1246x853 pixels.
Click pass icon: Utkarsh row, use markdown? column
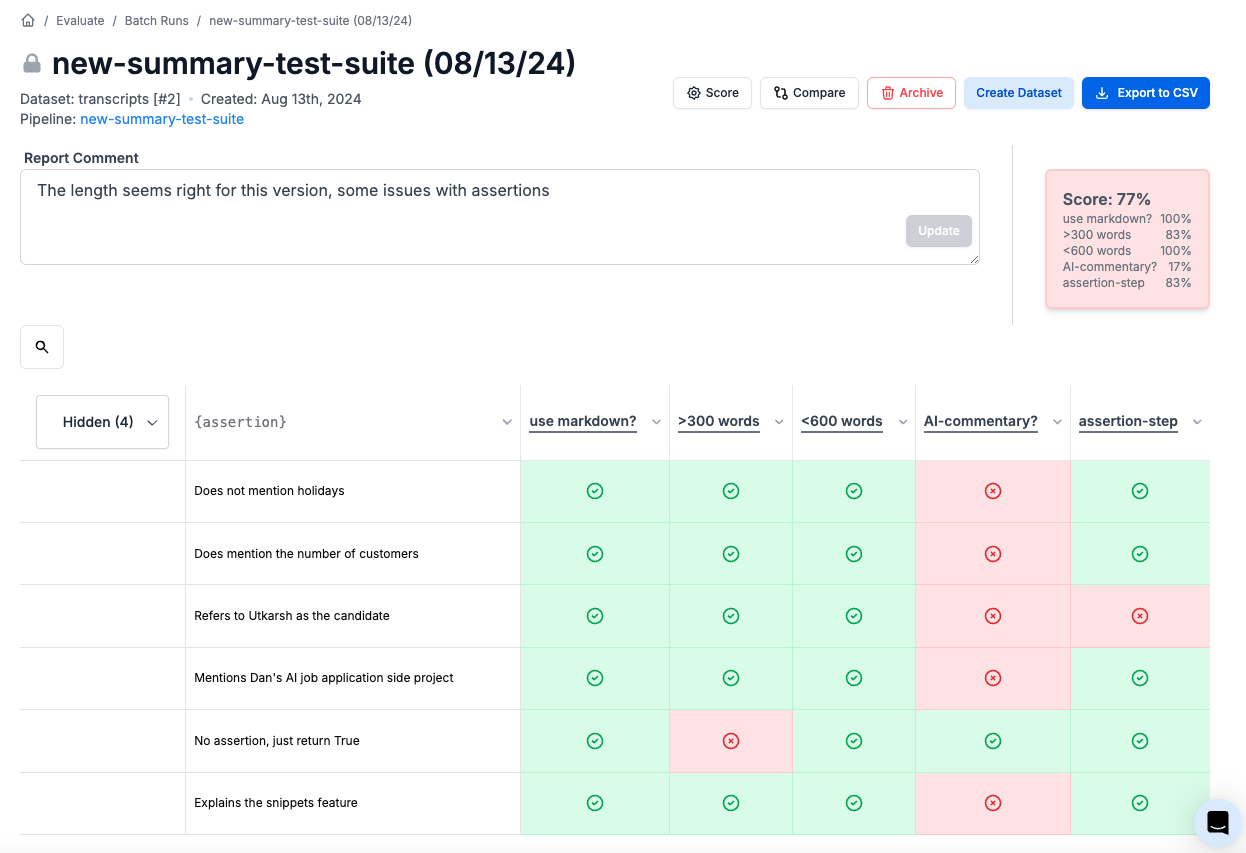[x=595, y=616]
